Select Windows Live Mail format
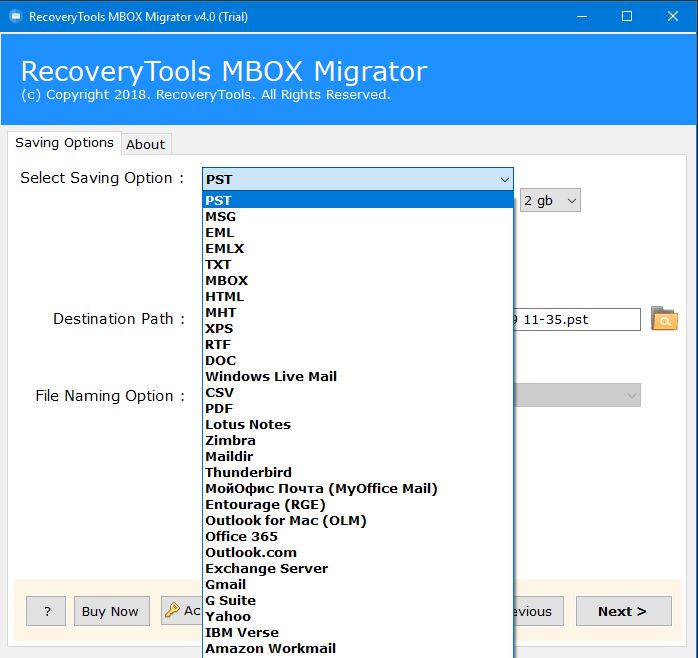Screen dimensions: 698x658 (270, 376)
